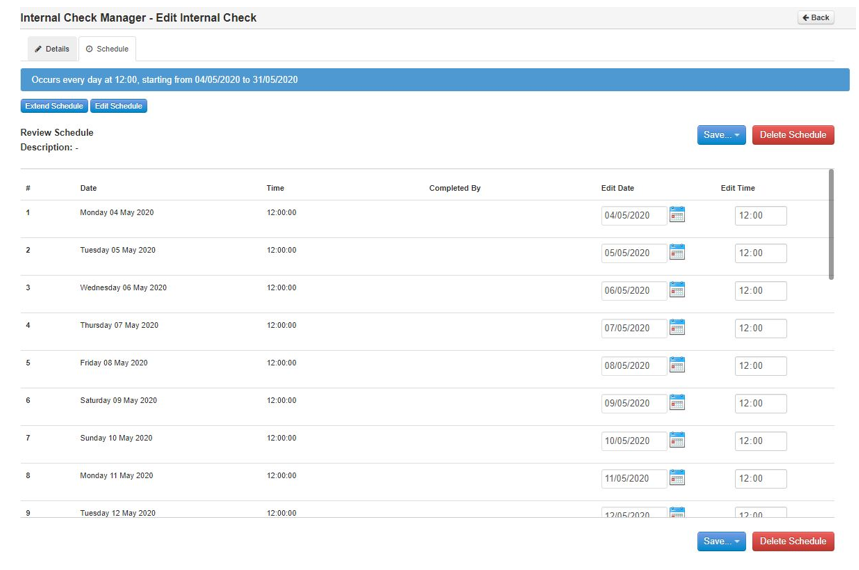Open calendar picker for 05/05/2020 row
The height and width of the screenshot is (570, 859).
677,253
